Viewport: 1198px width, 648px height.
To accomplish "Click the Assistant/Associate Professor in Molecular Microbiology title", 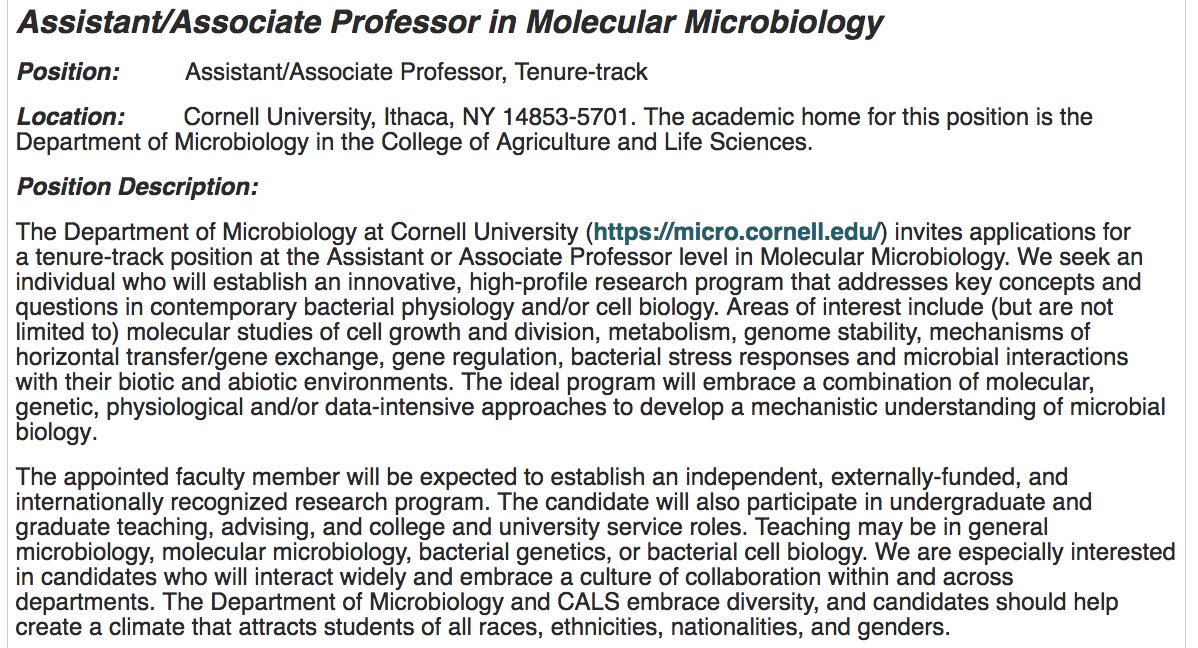I will pyautogui.click(x=450, y=22).
